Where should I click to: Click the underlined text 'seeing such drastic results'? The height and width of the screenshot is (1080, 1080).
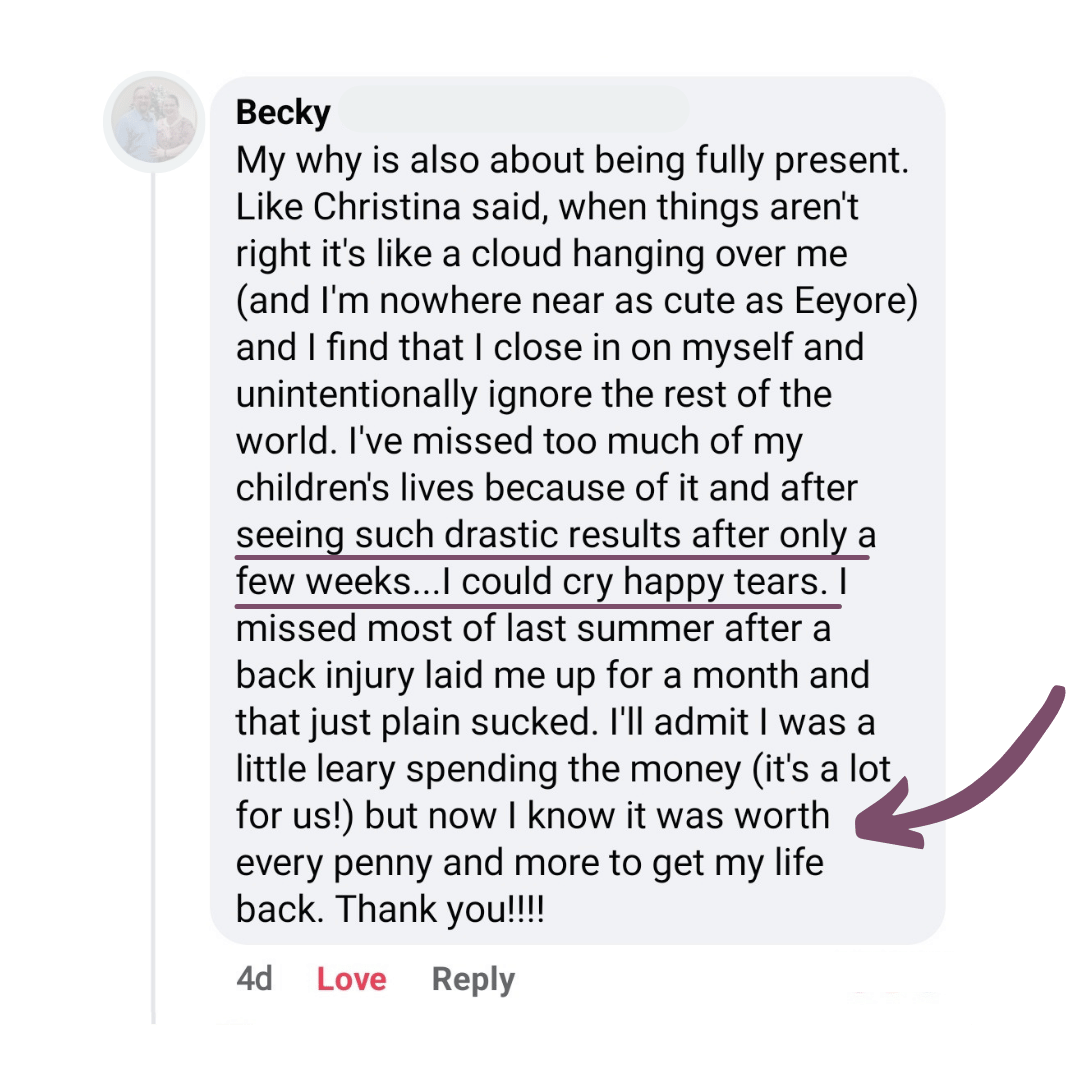pyautogui.click(x=459, y=536)
